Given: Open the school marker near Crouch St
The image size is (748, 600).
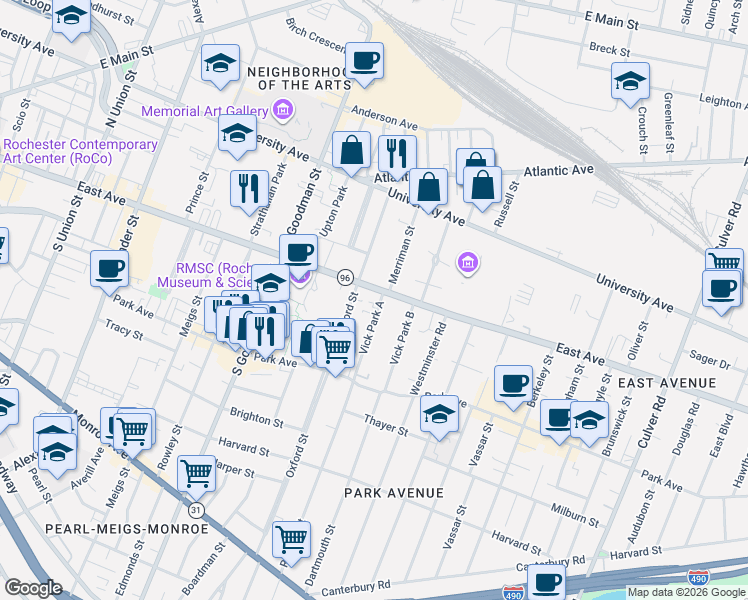Looking at the screenshot, I should [630, 81].
